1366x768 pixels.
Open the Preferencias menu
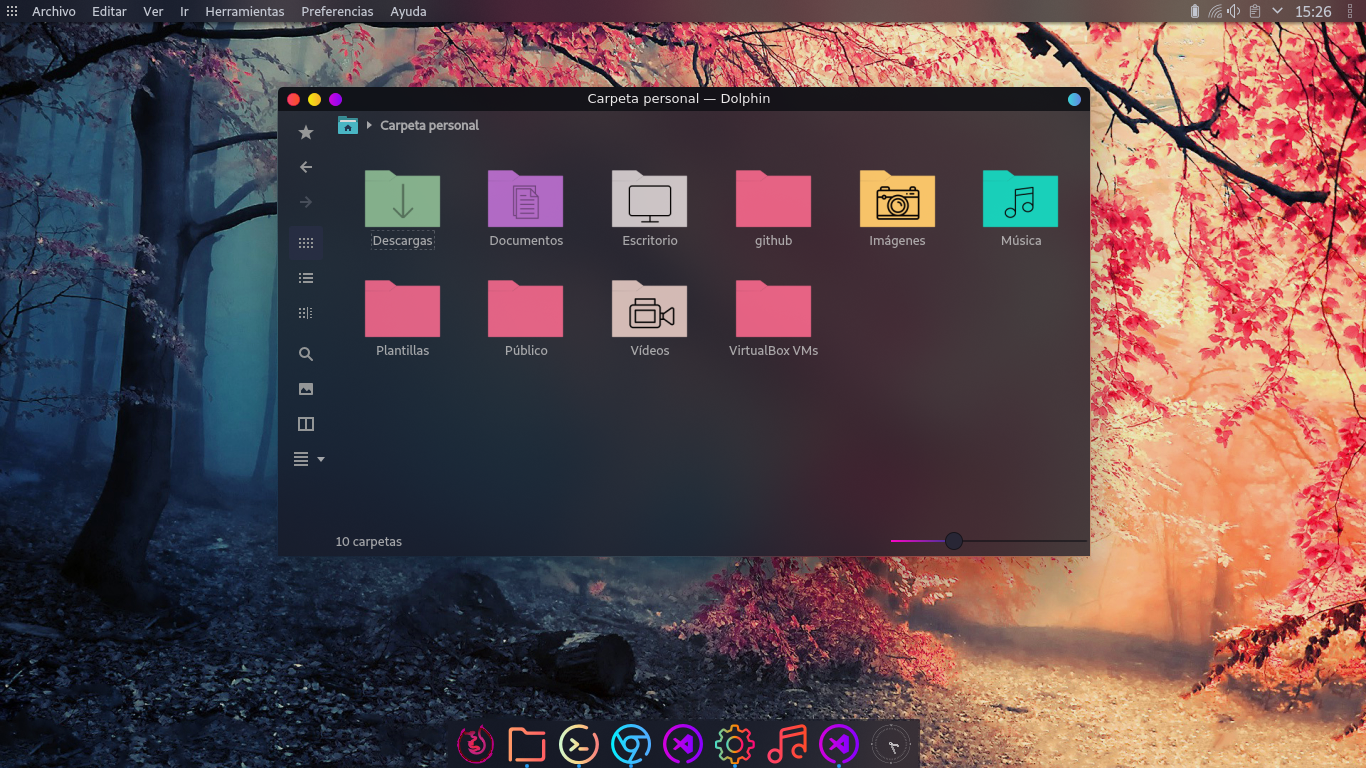pyautogui.click(x=337, y=11)
